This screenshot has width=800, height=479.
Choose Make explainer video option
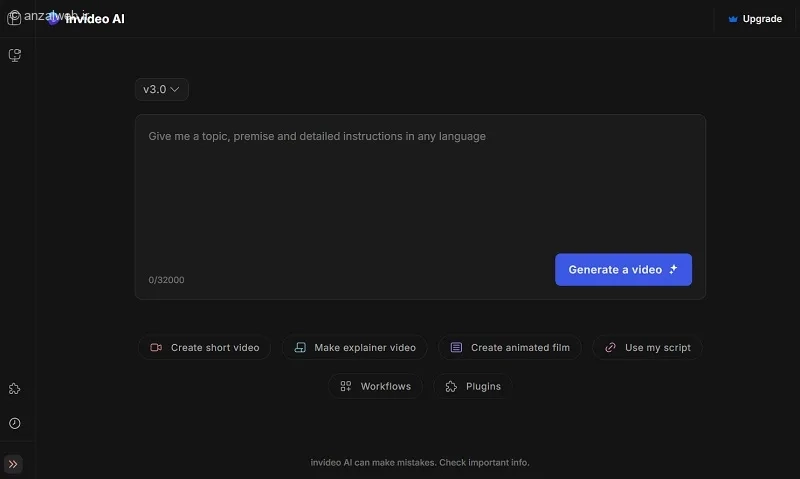click(x=355, y=347)
